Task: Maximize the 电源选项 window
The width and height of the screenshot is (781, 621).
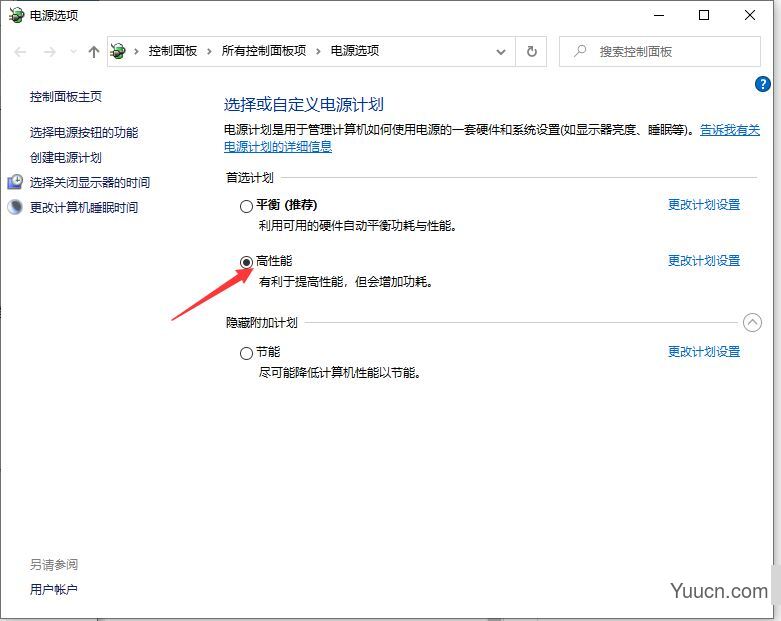Action: (704, 15)
